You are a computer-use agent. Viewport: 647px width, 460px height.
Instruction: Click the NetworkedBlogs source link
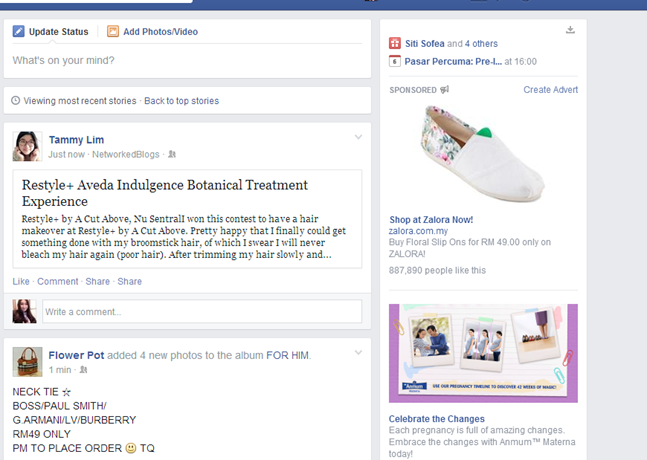pos(125,154)
